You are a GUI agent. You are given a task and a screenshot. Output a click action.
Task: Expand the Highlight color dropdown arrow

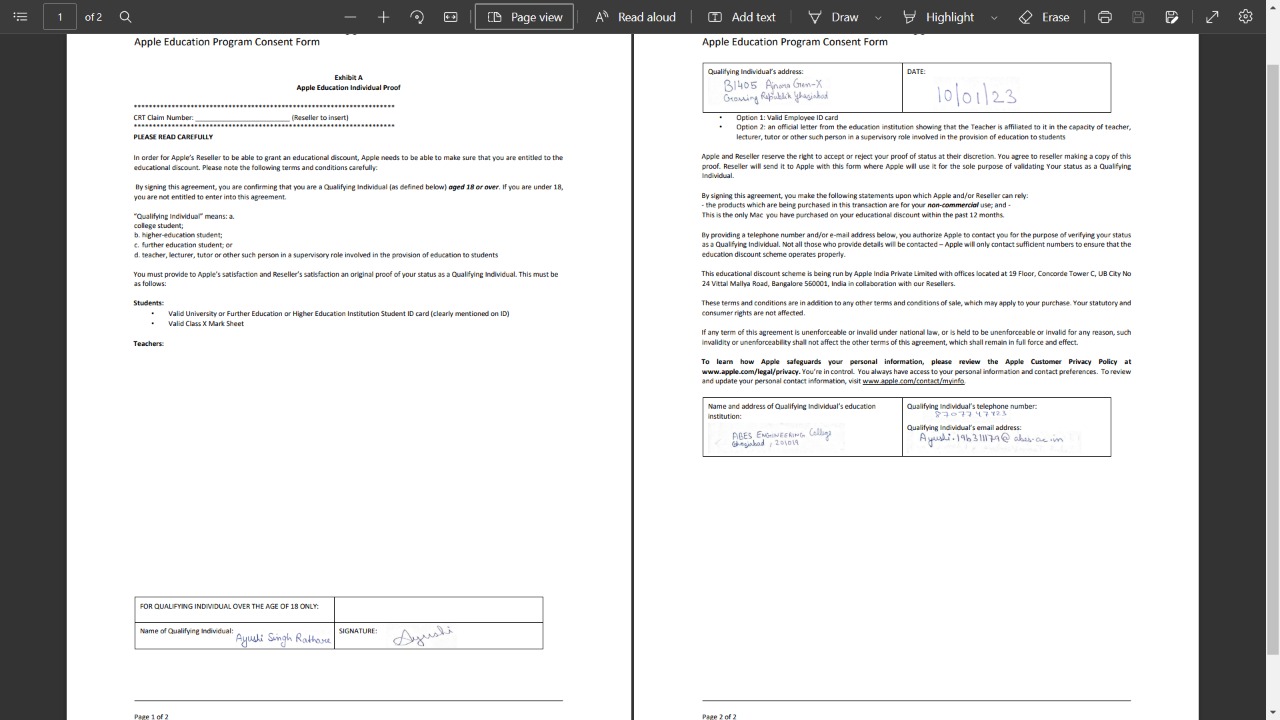[x=994, y=17]
